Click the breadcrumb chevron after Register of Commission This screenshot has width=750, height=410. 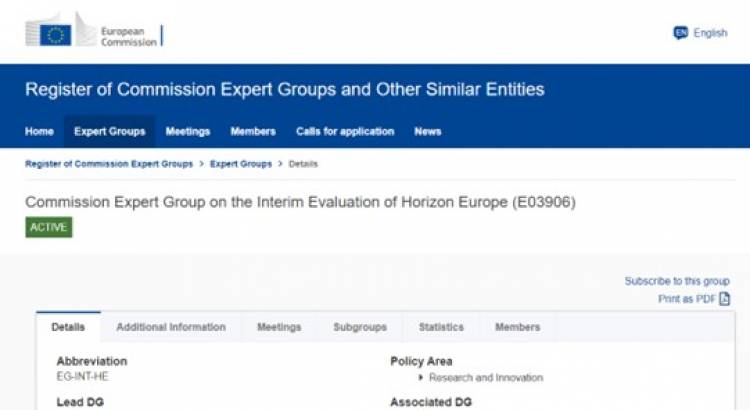coord(201,164)
